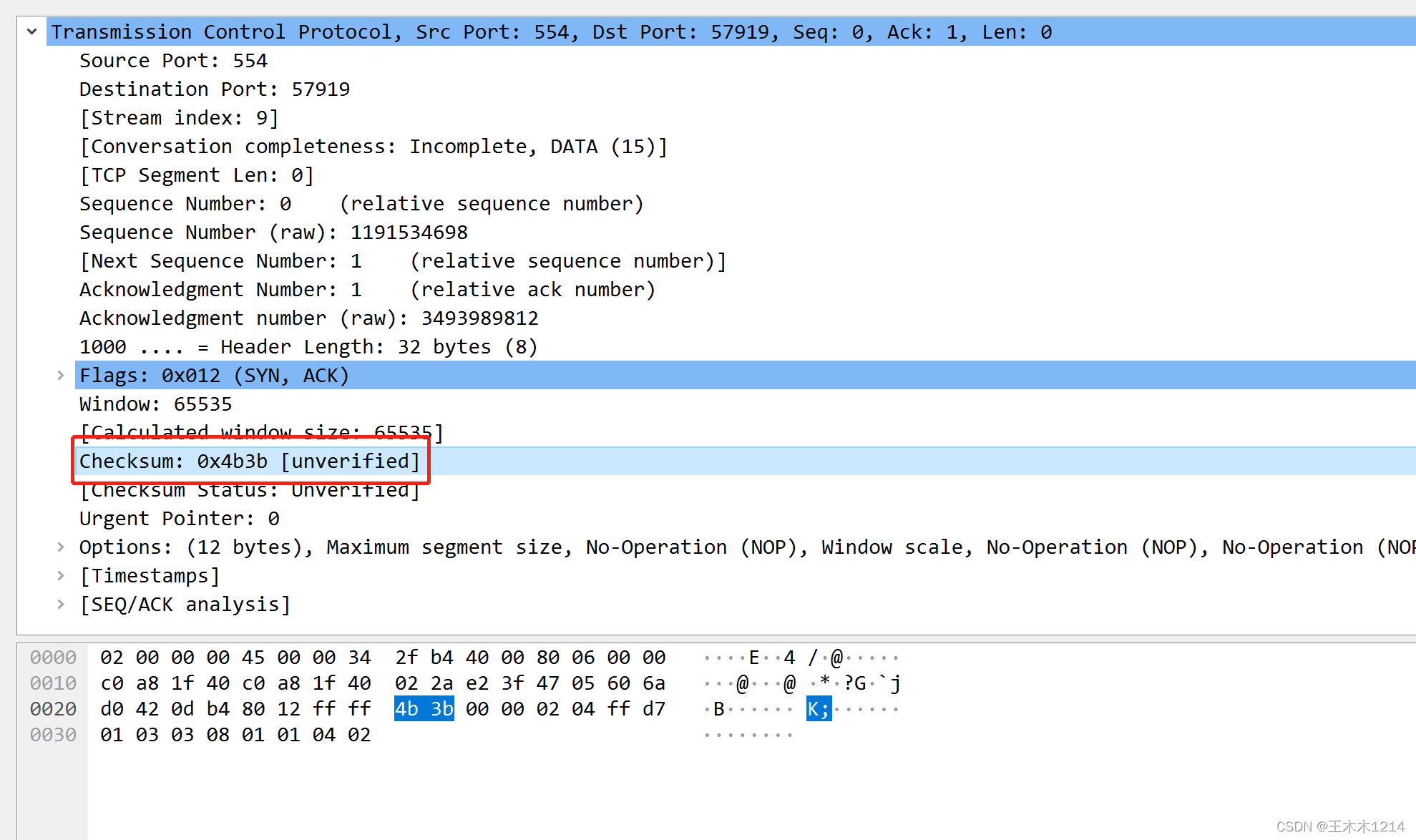Select the Urgent Pointer 0 row

point(179,519)
